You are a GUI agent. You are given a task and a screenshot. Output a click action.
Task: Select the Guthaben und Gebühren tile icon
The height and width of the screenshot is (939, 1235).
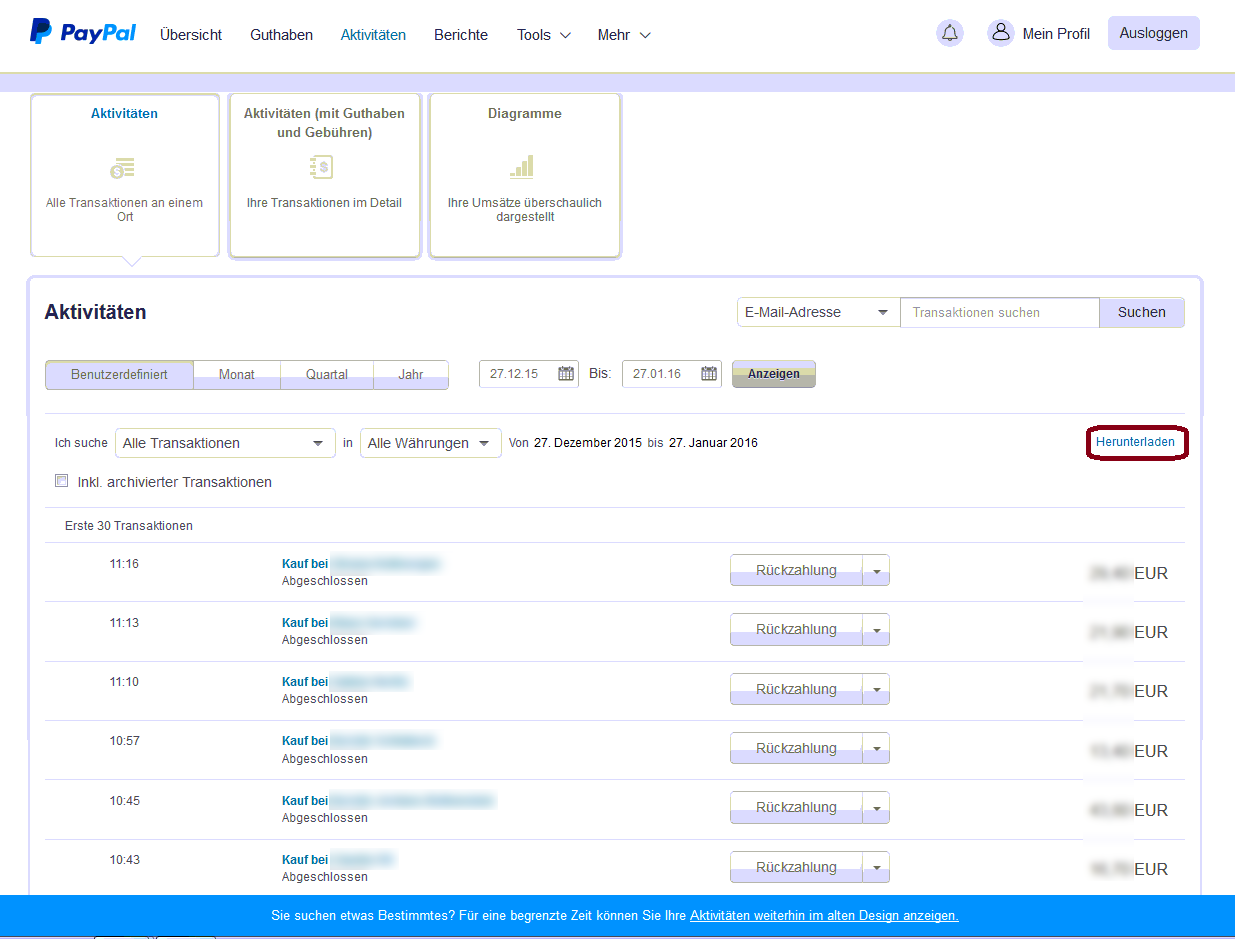pyautogui.click(x=321, y=167)
